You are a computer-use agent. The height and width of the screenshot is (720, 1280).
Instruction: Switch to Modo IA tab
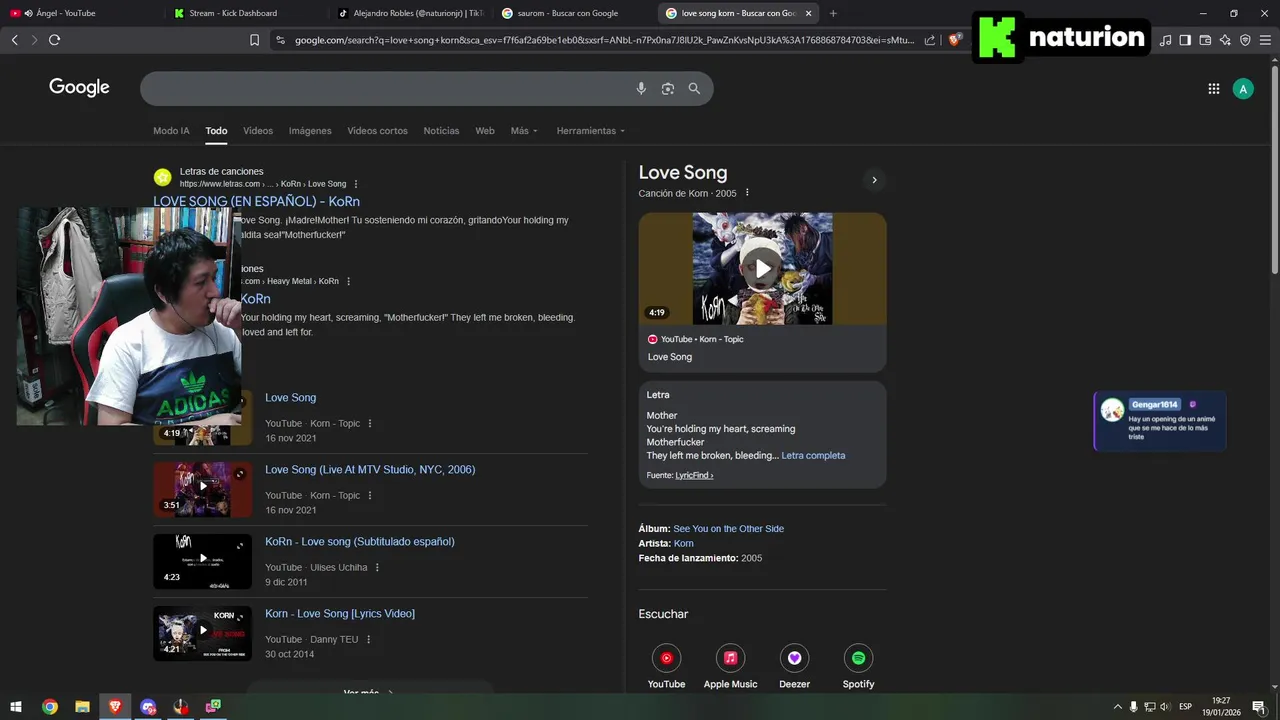coord(171,131)
